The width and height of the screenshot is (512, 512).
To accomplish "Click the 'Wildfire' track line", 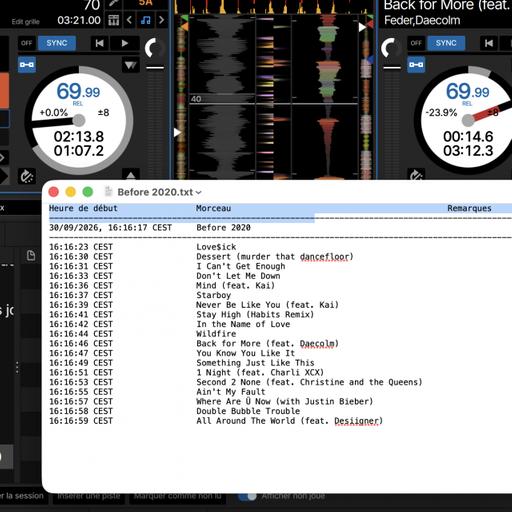I will [x=216, y=334].
